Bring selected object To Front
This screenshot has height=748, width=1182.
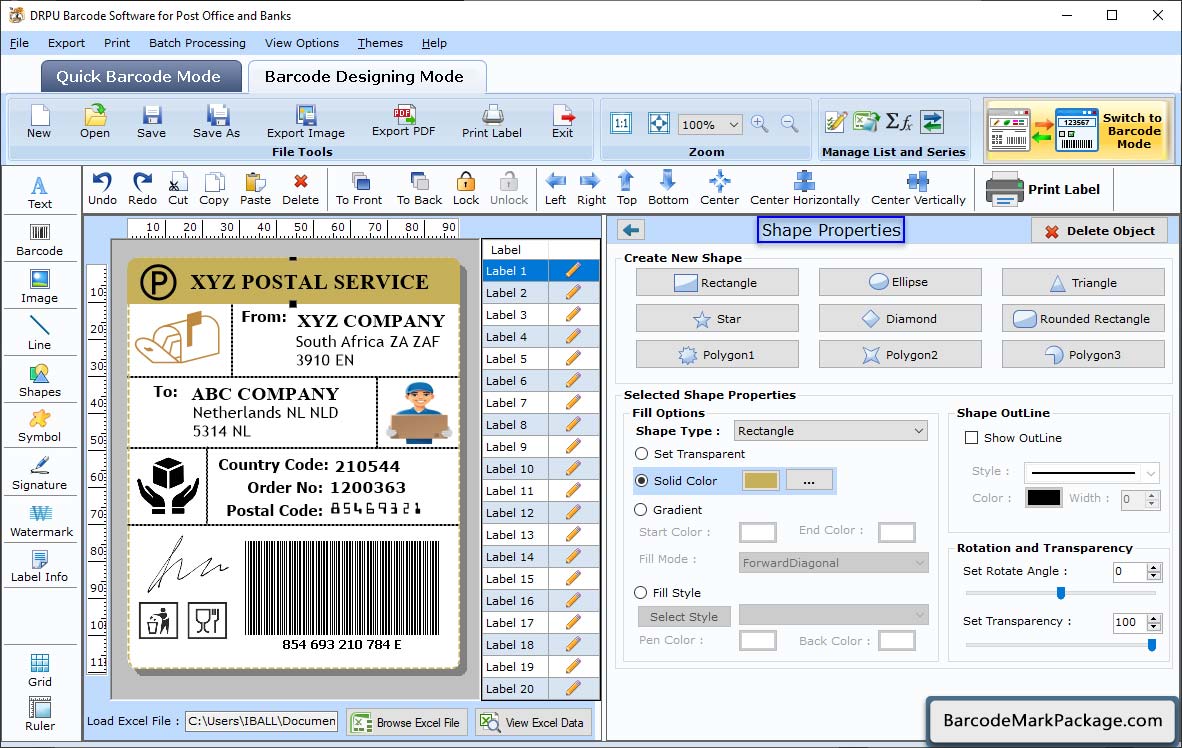pyautogui.click(x=359, y=189)
